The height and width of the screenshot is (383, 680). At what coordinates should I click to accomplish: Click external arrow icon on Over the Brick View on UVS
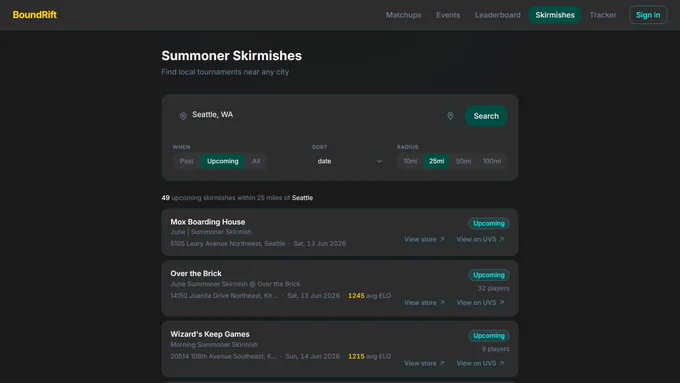click(501, 303)
